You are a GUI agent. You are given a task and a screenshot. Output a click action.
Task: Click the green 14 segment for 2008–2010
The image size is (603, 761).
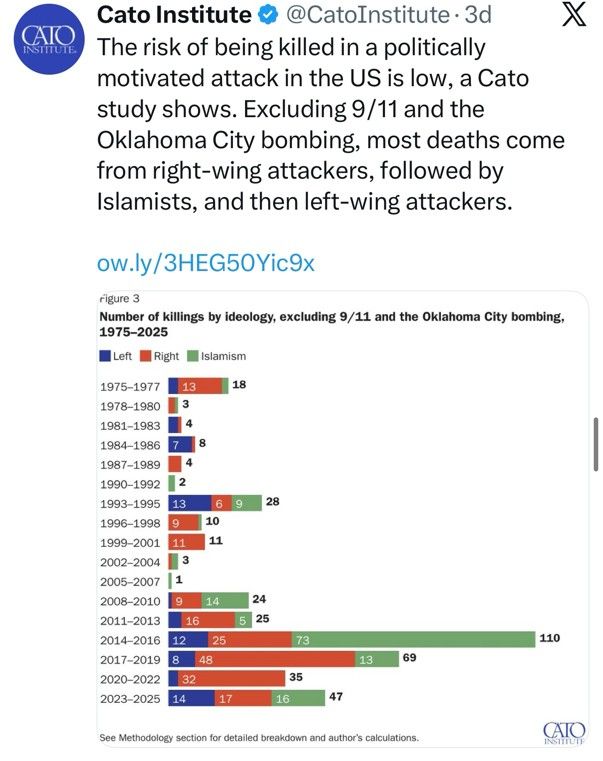click(225, 601)
